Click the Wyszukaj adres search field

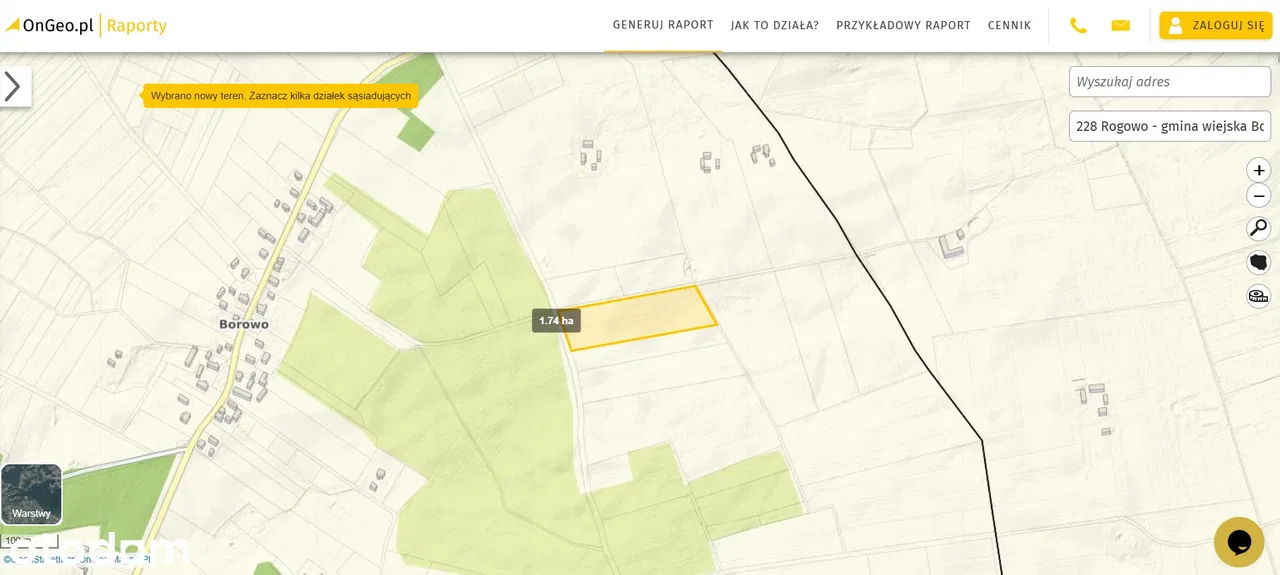click(x=1169, y=82)
